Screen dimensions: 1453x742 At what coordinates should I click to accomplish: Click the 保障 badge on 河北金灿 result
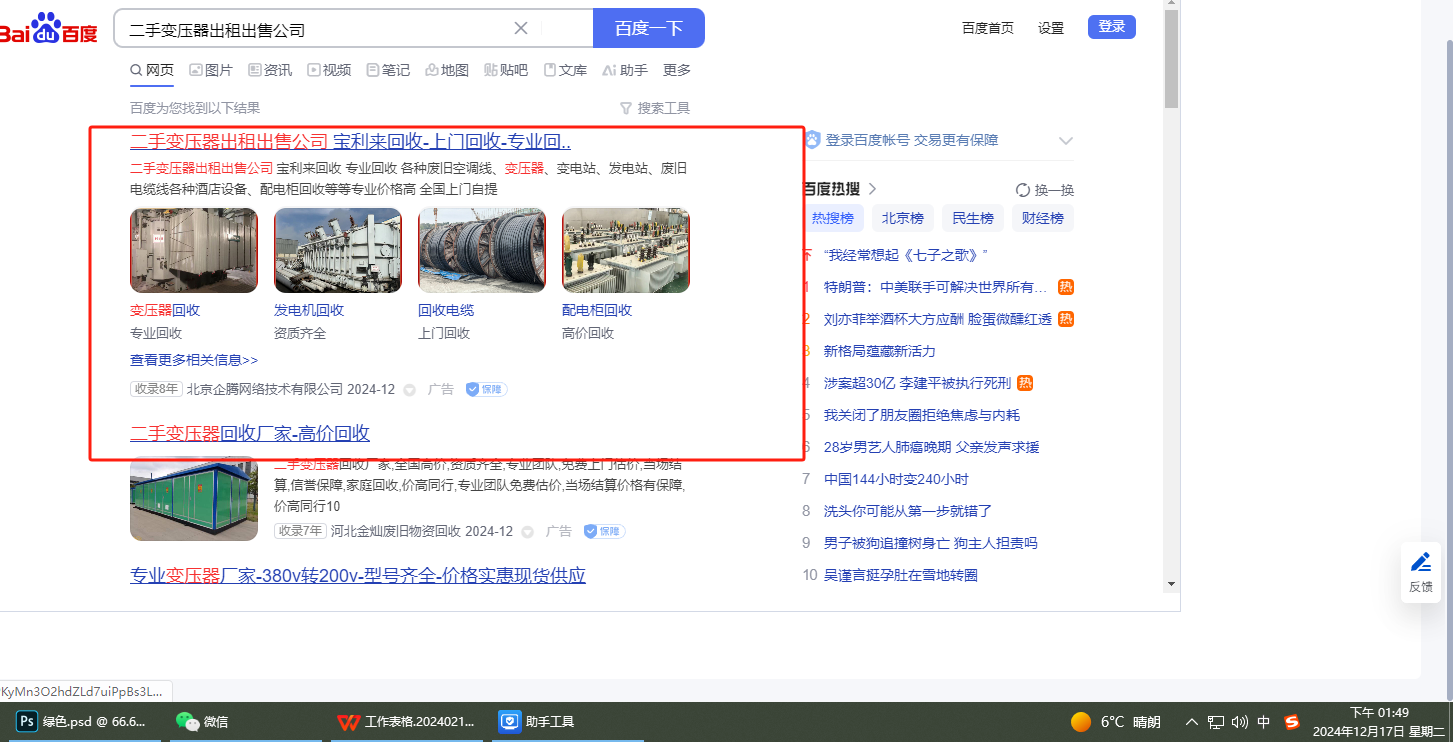click(x=604, y=531)
